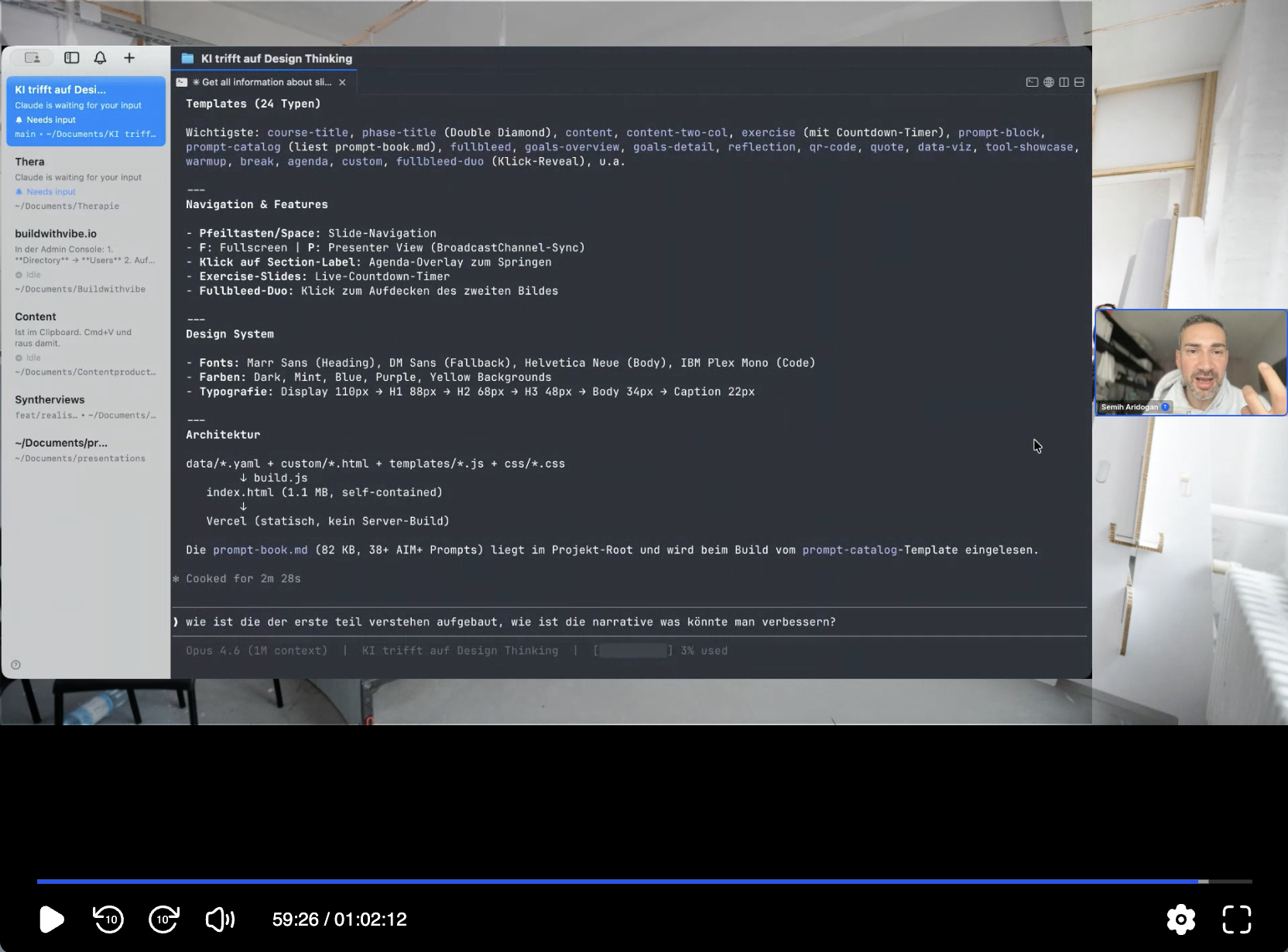Open the browser globe icon
Viewport: 1288px width, 952px height.
tap(1048, 82)
